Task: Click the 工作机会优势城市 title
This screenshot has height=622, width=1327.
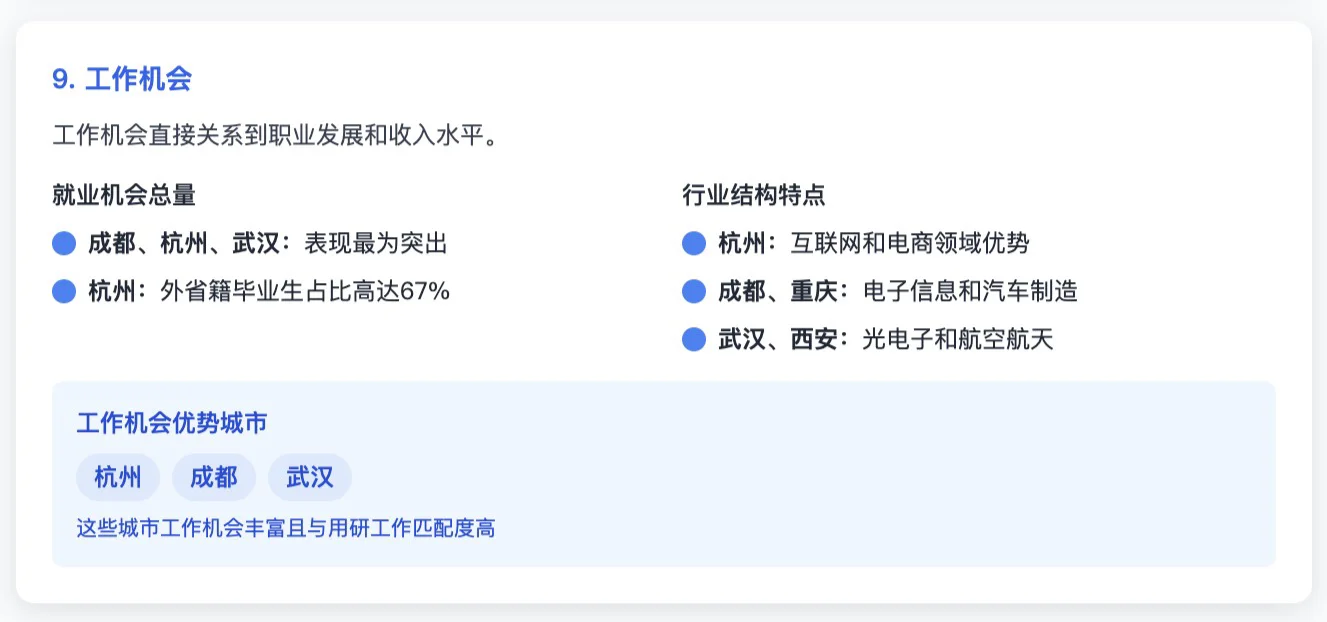Action: point(172,423)
